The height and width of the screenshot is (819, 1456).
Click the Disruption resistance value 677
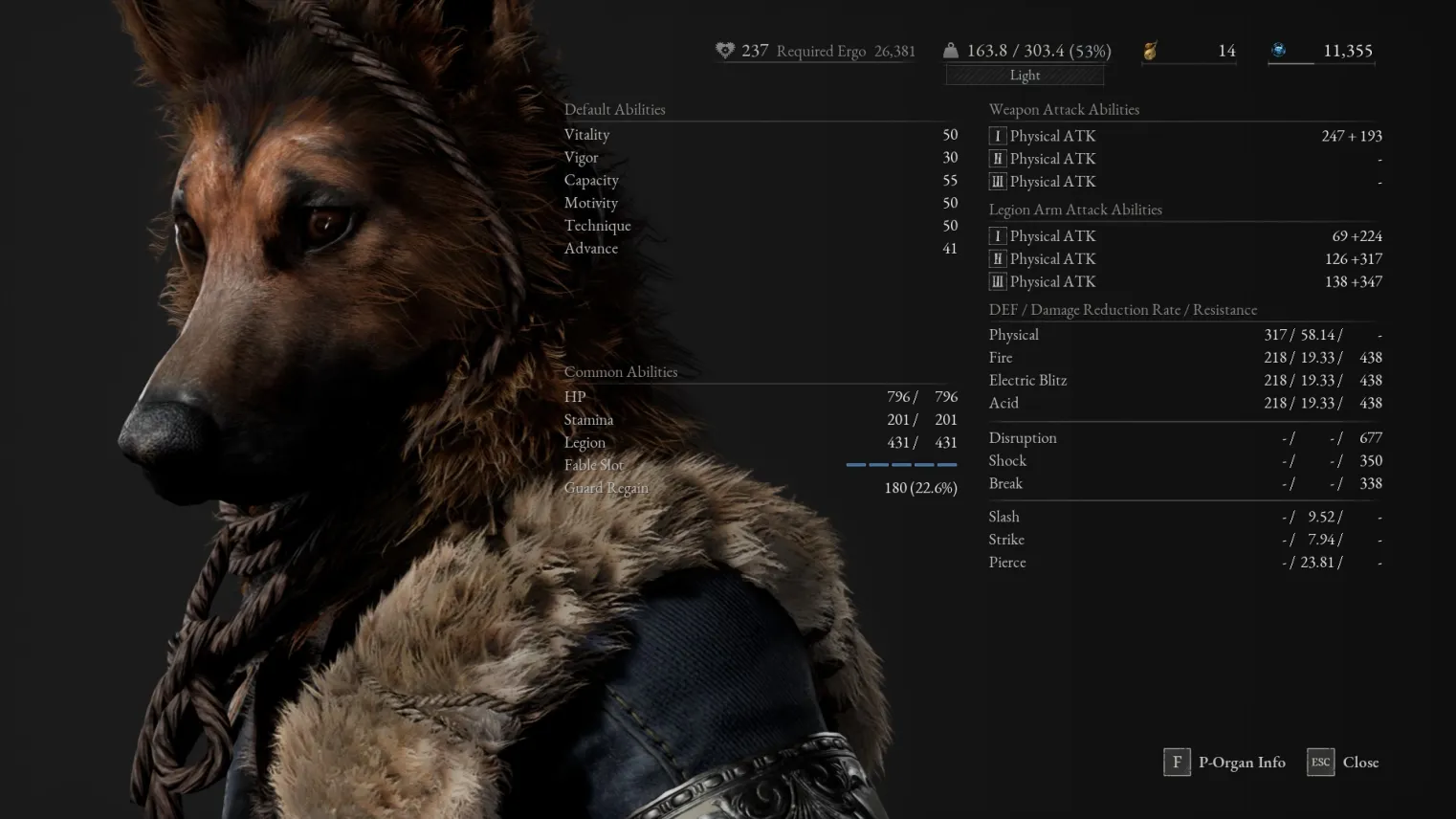point(1371,438)
